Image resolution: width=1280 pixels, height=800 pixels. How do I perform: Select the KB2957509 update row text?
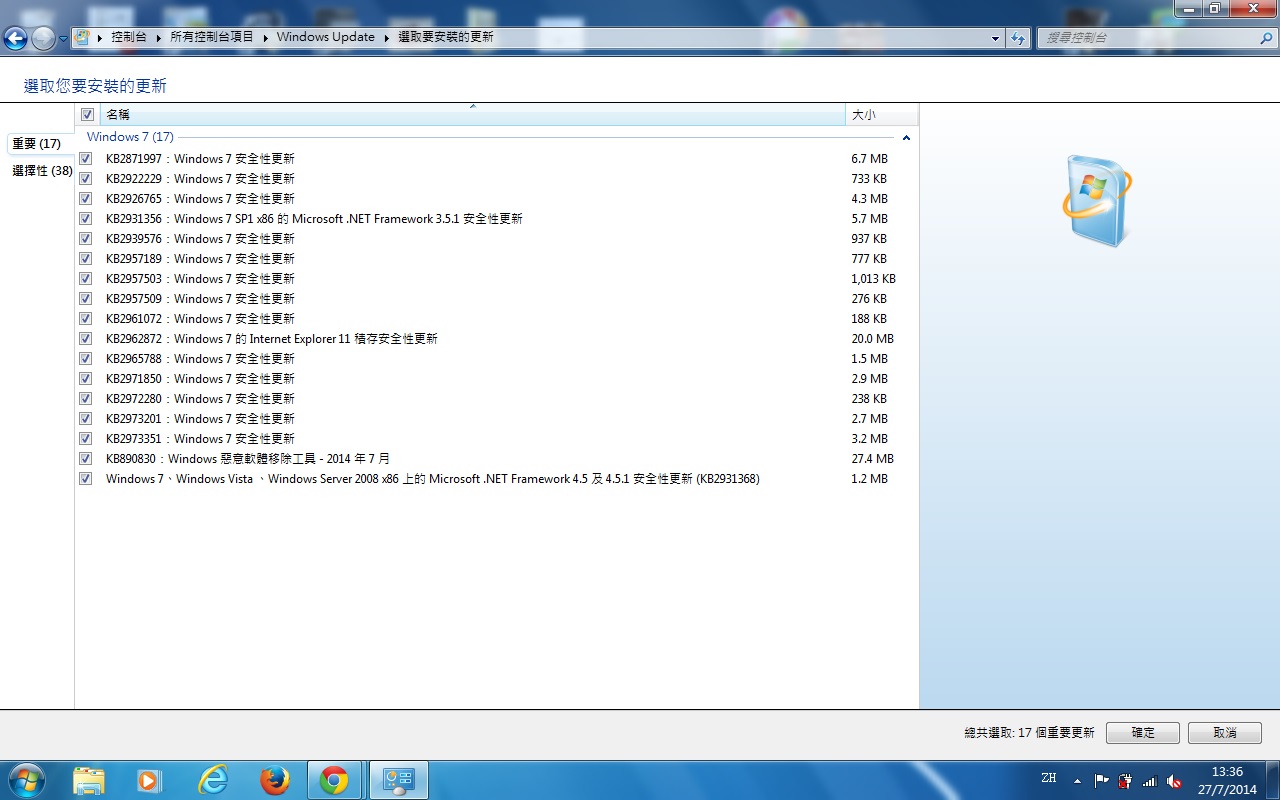click(200, 299)
